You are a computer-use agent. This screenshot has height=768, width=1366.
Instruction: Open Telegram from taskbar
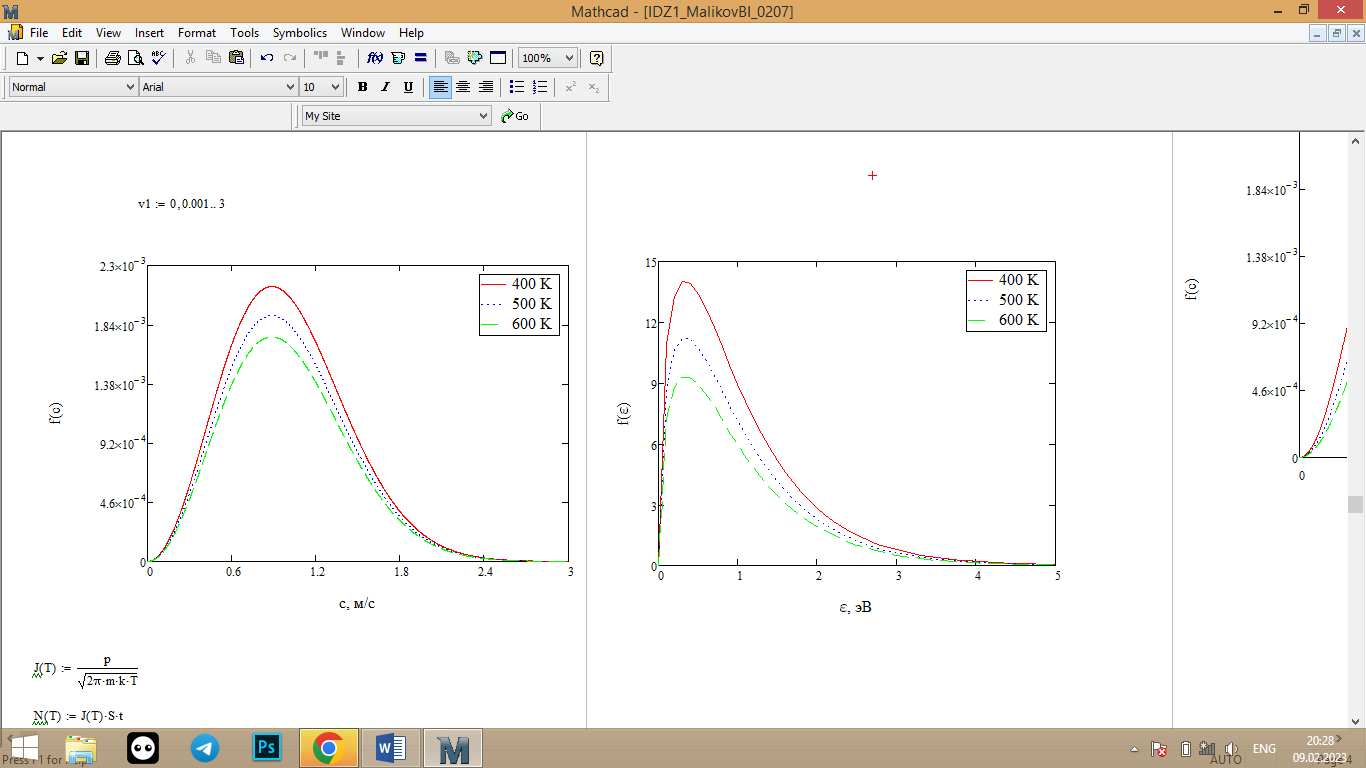(x=205, y=748)
